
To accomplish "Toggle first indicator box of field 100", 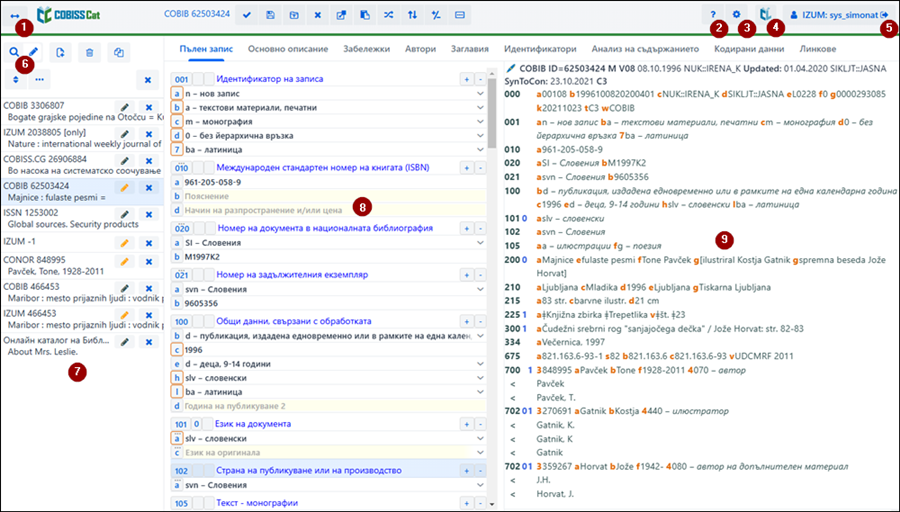I will pyautogui.click(x=197, y=321).
